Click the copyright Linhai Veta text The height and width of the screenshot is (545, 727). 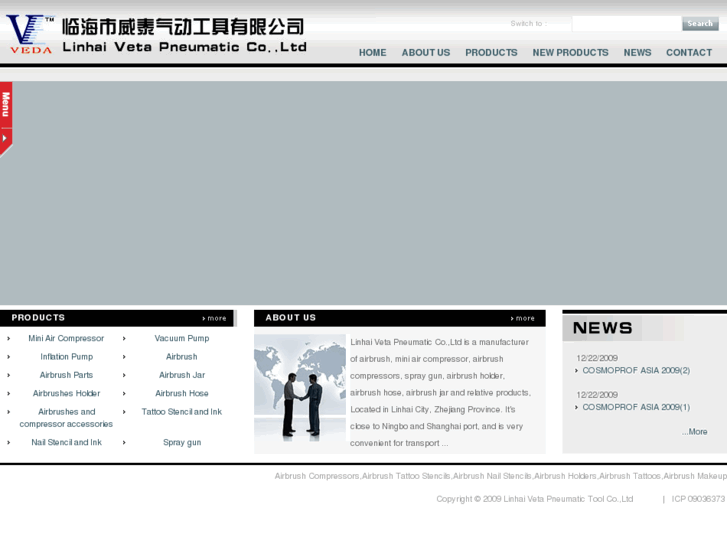coord(535,499)
